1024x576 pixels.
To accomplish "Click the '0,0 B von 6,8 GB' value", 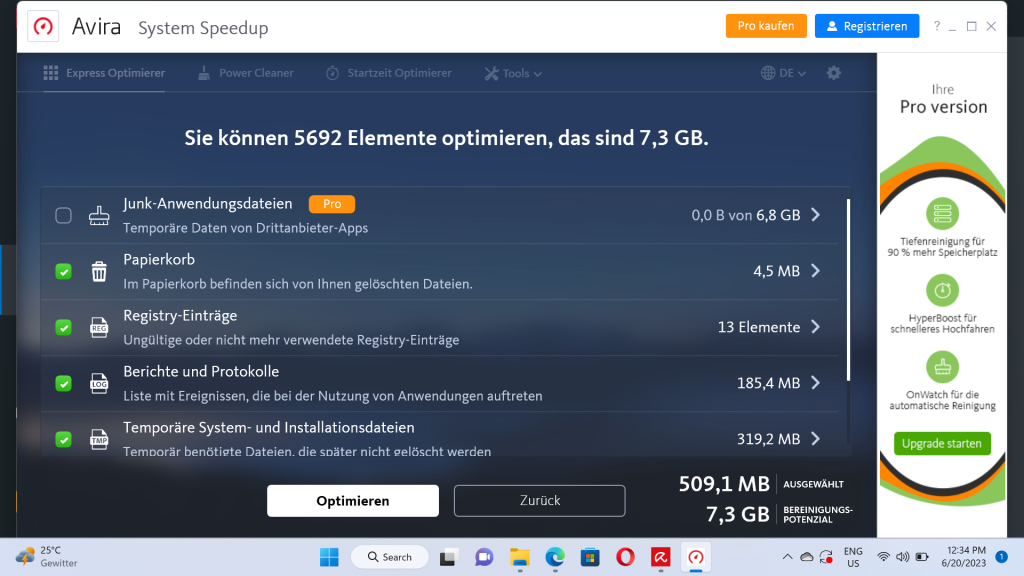I will (x=746, y=216).
